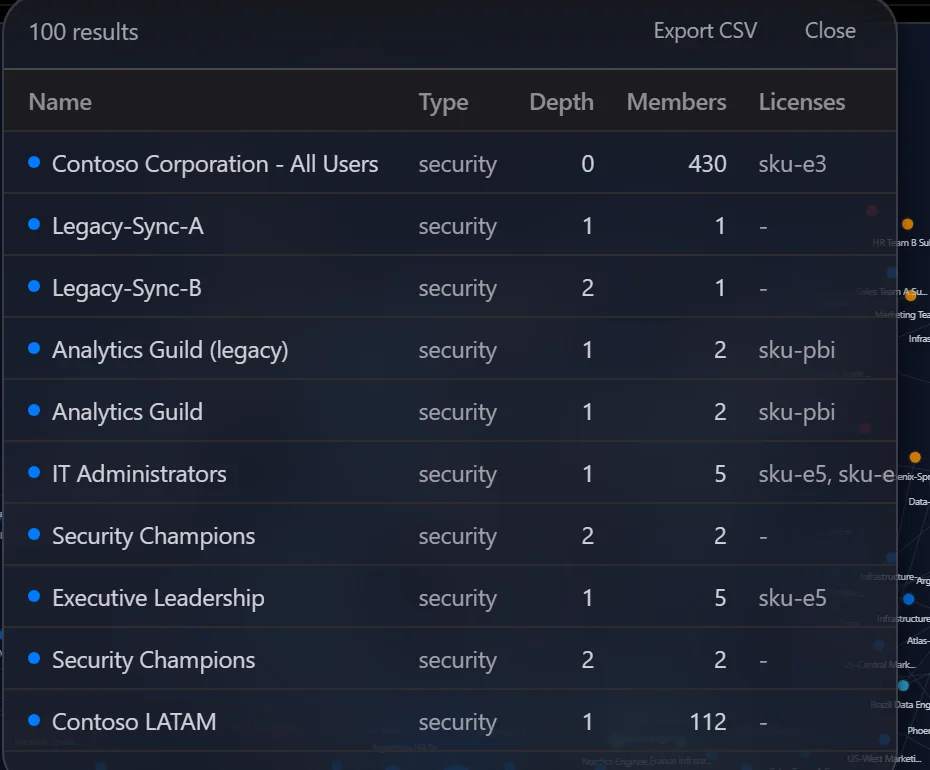The height and width of the screenshot is (770, 930).
Task: Click the sku-e5, sku-e license cell for IT Administrators
Action: tap(826, 474)
